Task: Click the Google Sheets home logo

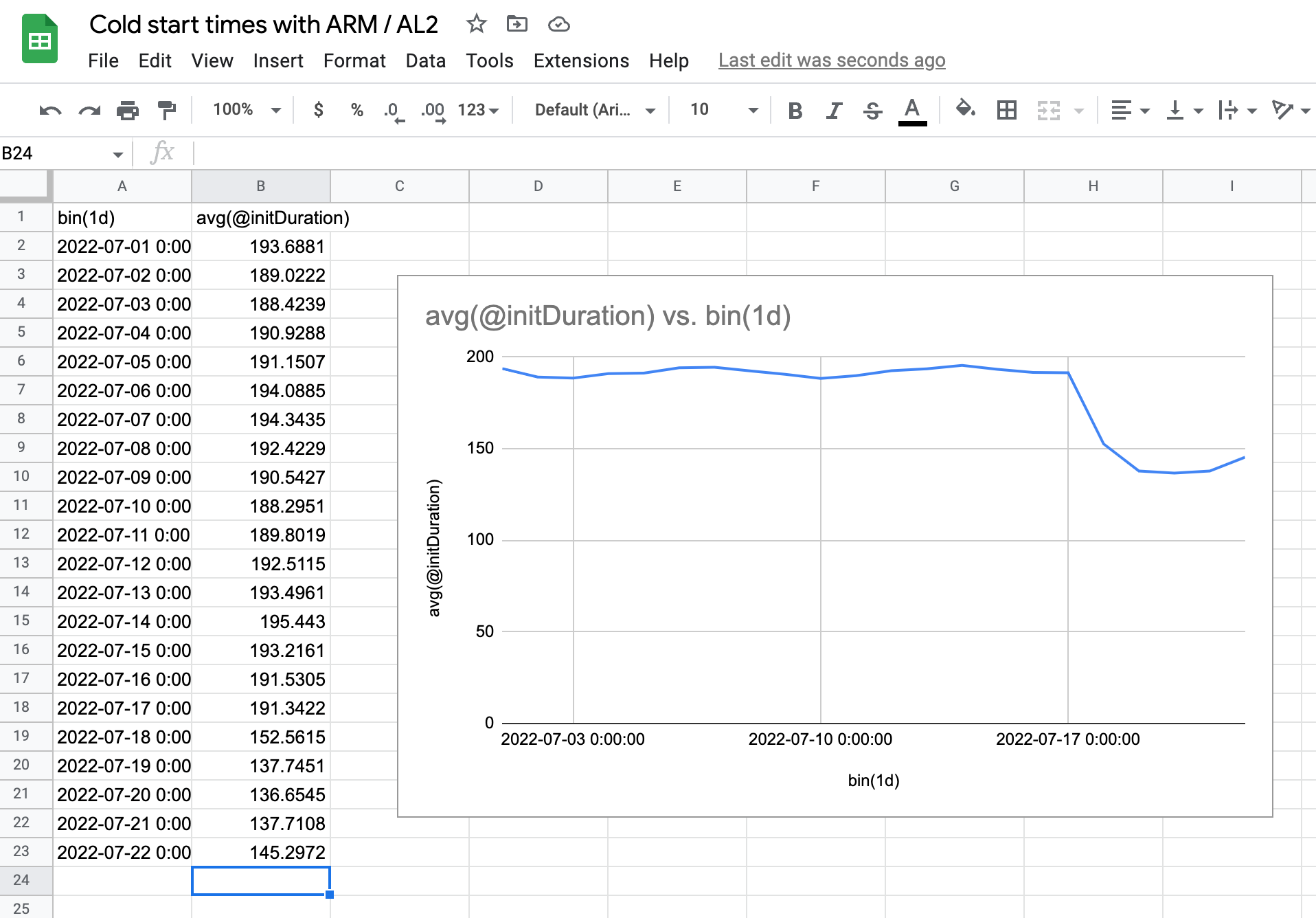Action: click(40, 40)
